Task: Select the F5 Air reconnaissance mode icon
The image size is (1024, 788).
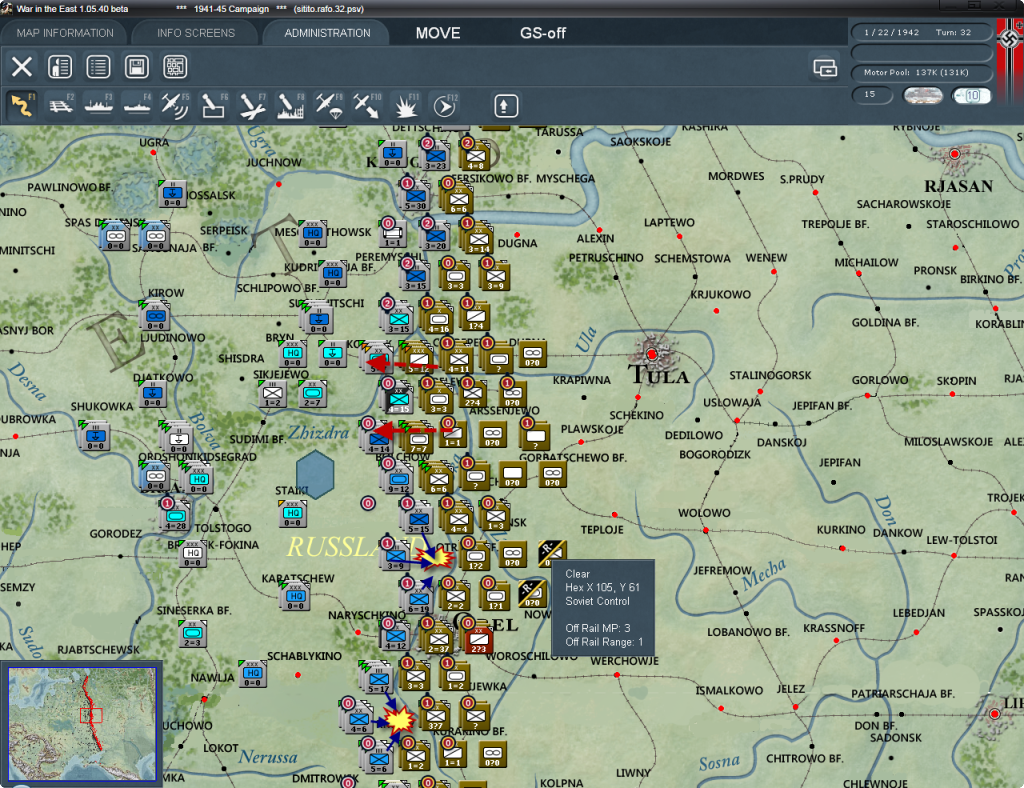Action: coord(175,105)
